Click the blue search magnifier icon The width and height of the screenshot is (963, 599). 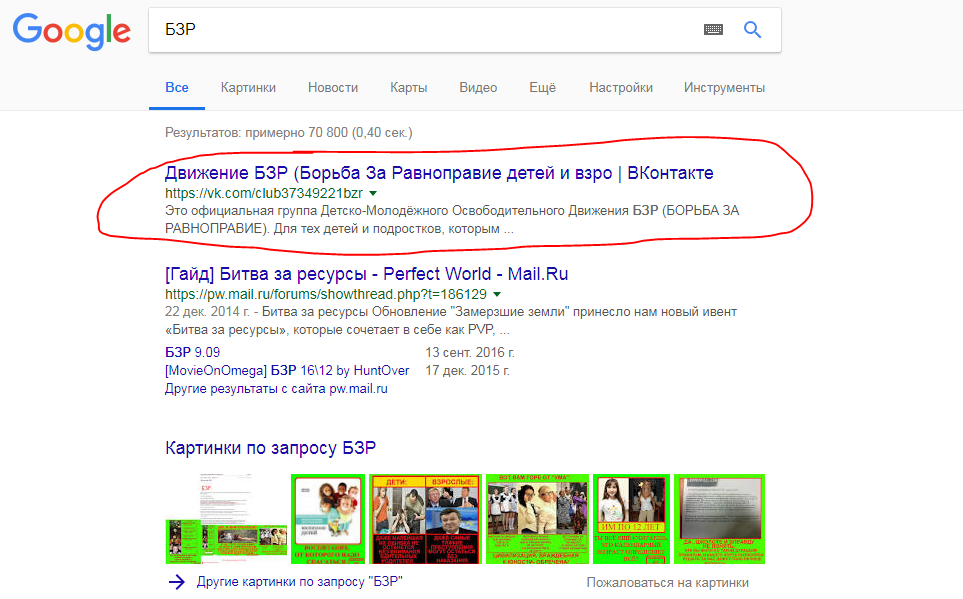click(x=752, y=29)
